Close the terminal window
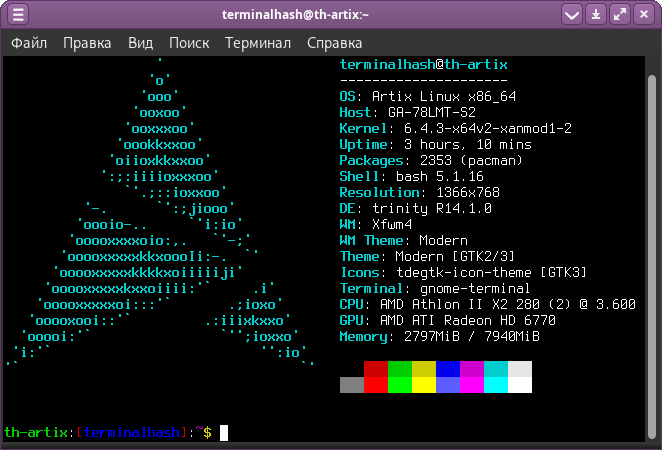Image resolution: width=662 pixels, height=450 pixels. (644, 15)
